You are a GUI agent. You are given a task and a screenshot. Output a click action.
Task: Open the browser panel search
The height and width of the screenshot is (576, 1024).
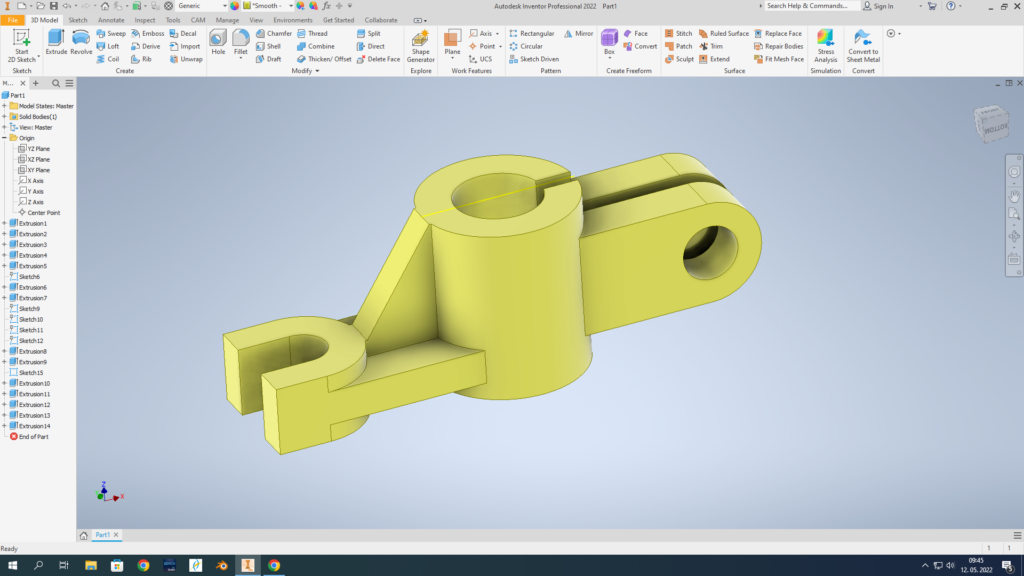coord(56,84)
